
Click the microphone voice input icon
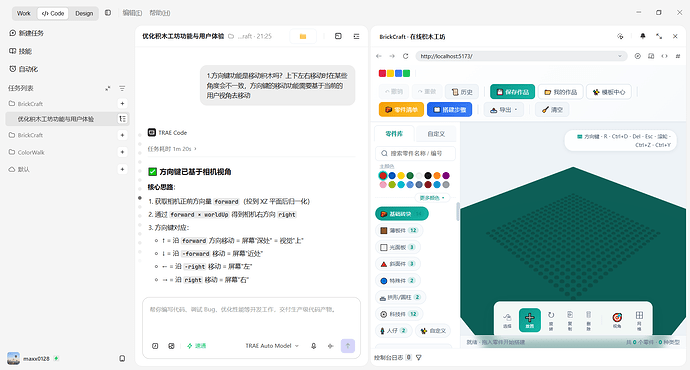click(314, 346)
